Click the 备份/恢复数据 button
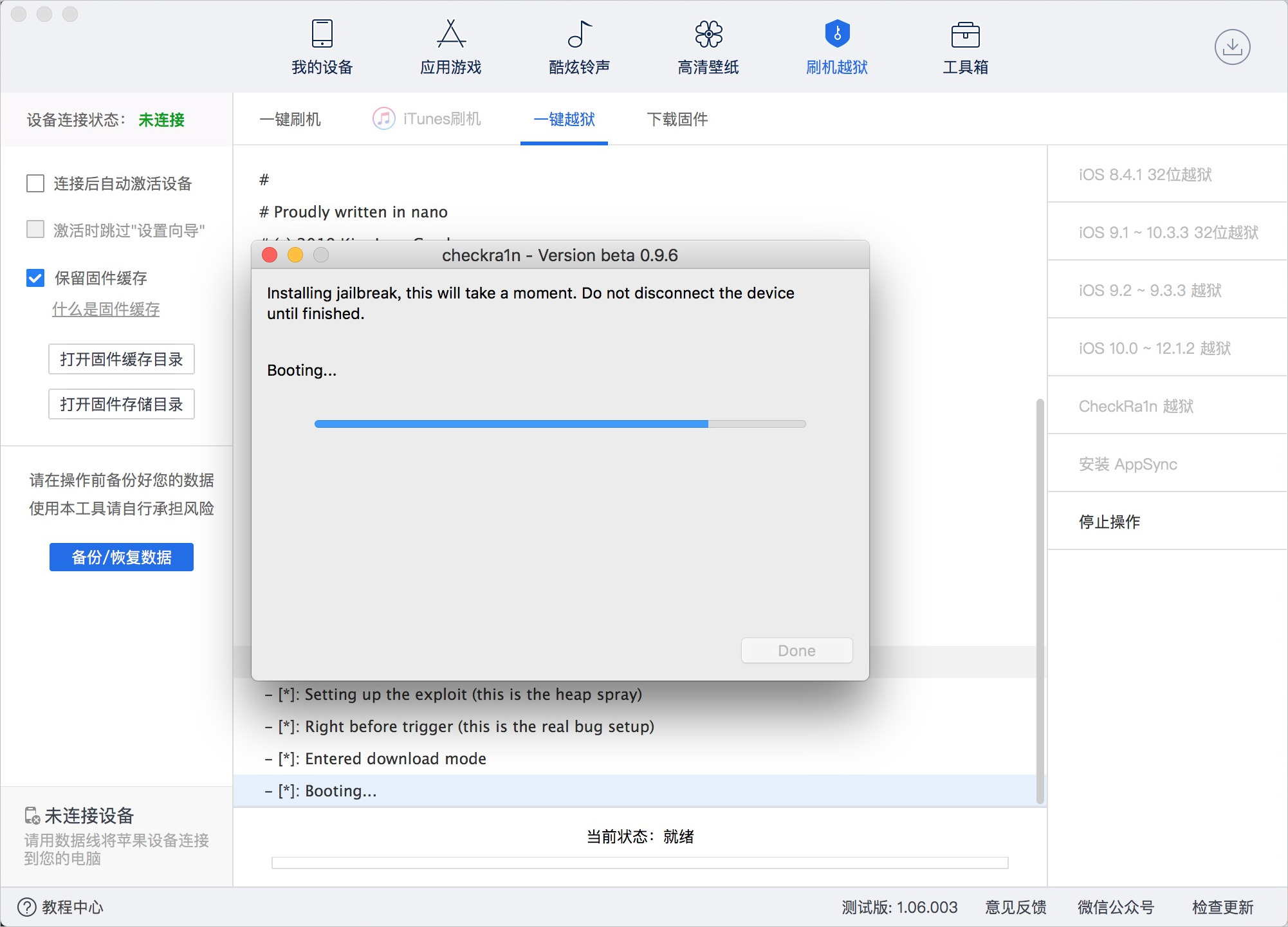 (121, 557)
